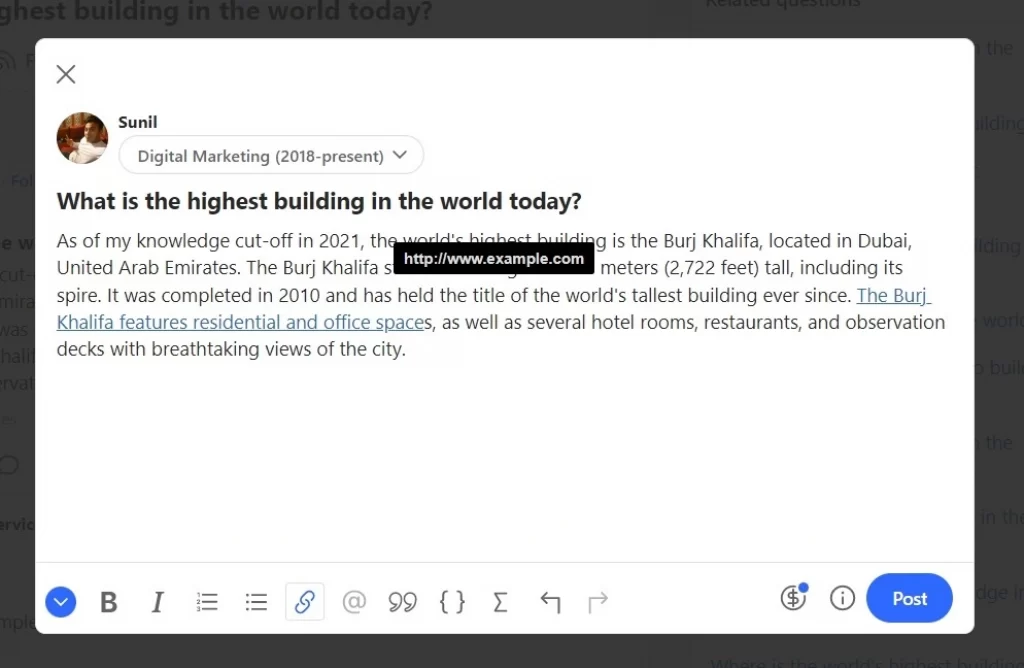Toggle bold formatting
Viewport: 1024px width, 668px height.
tap(108, 601)
